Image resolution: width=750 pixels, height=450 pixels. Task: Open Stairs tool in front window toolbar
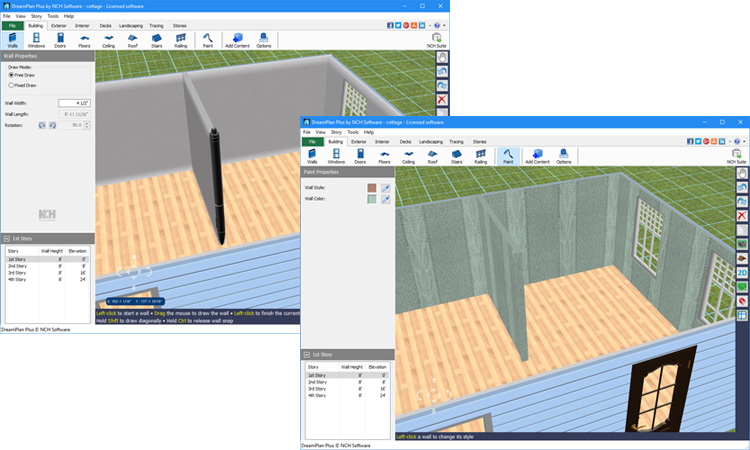click(x=456, y=156)
